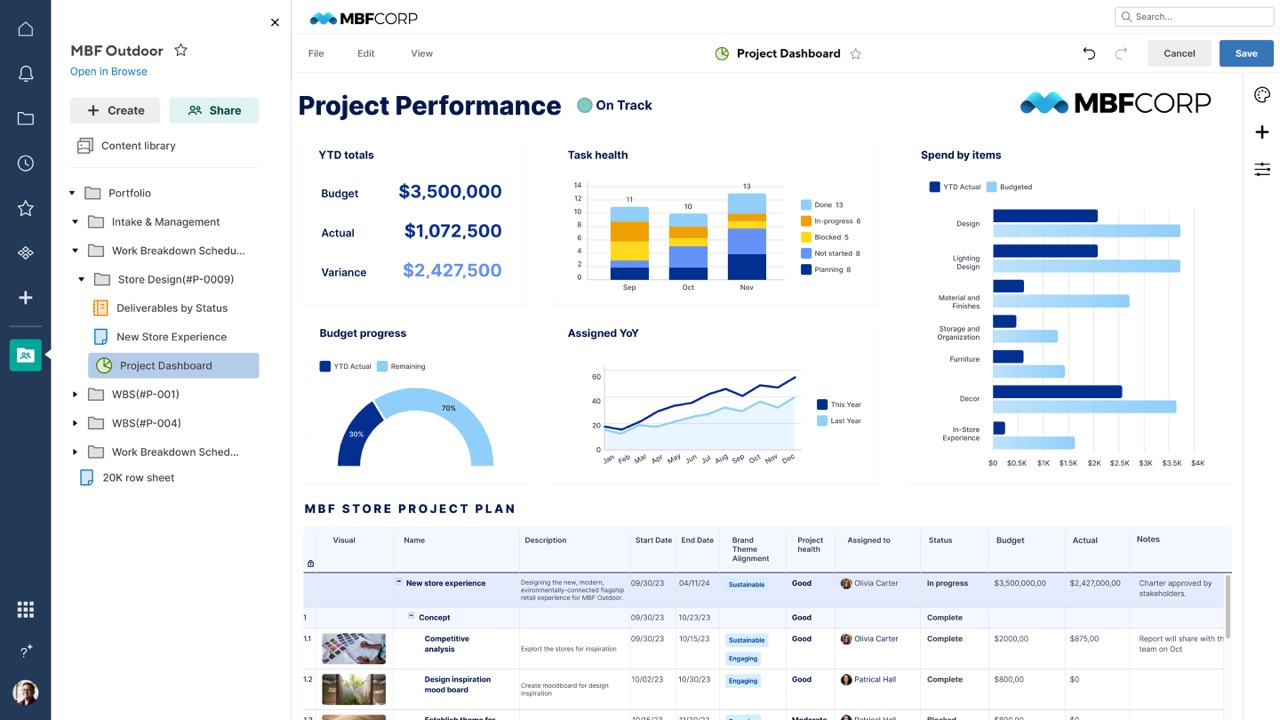Open recent items with the clock icon
This screenshot has width=1280, height=720.
pos(25,162)
